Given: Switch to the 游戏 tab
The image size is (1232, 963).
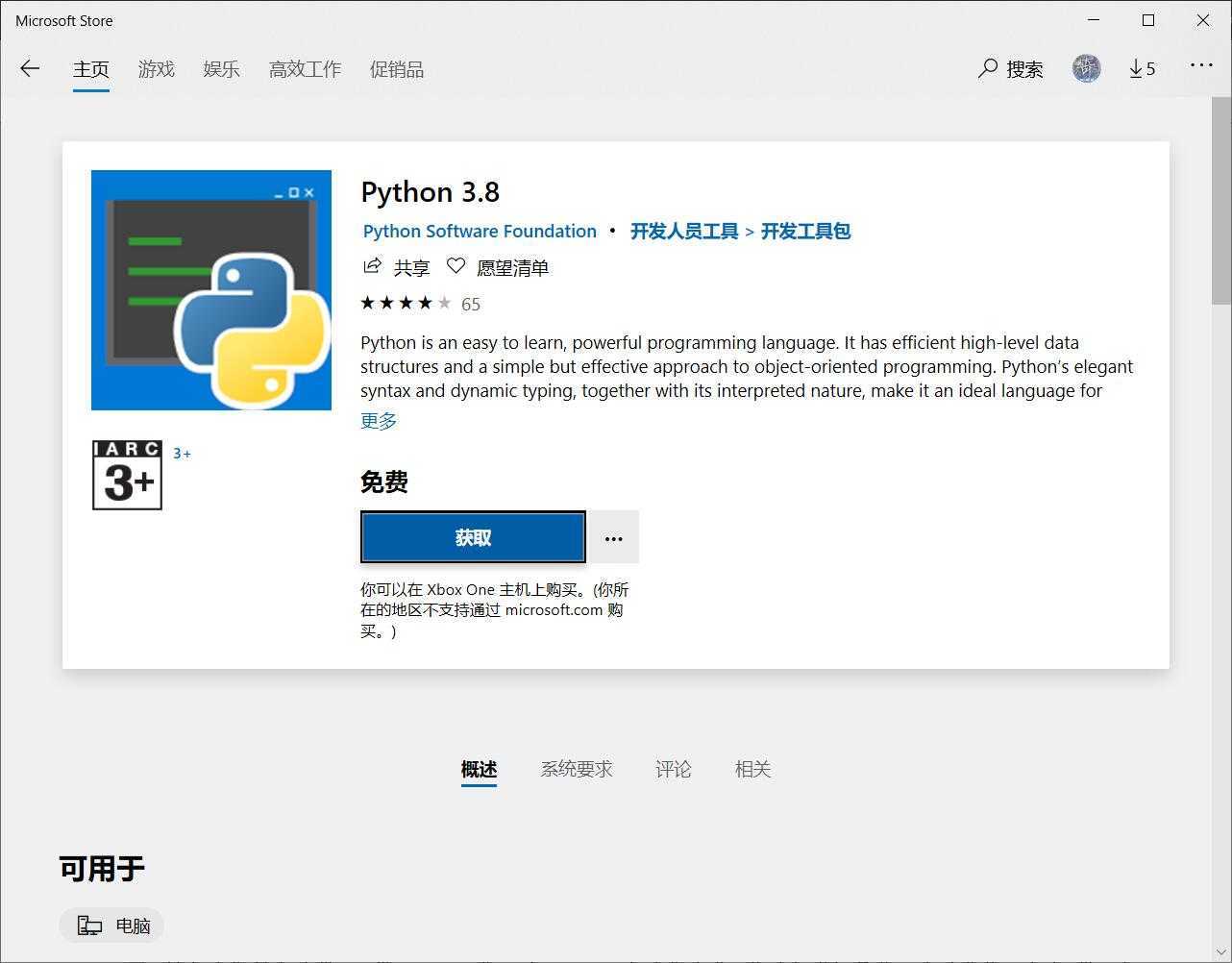Looking at the screenshot, I should 157,69.
